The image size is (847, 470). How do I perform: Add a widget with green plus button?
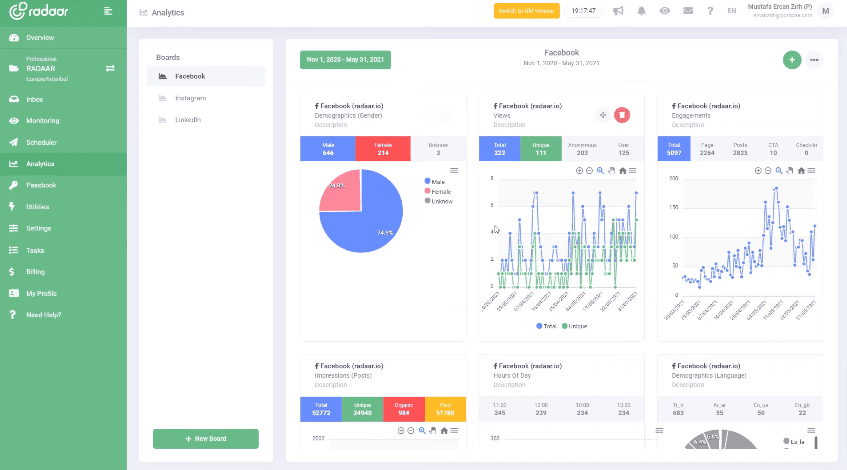pyautogui.click(x=792, y=60)
